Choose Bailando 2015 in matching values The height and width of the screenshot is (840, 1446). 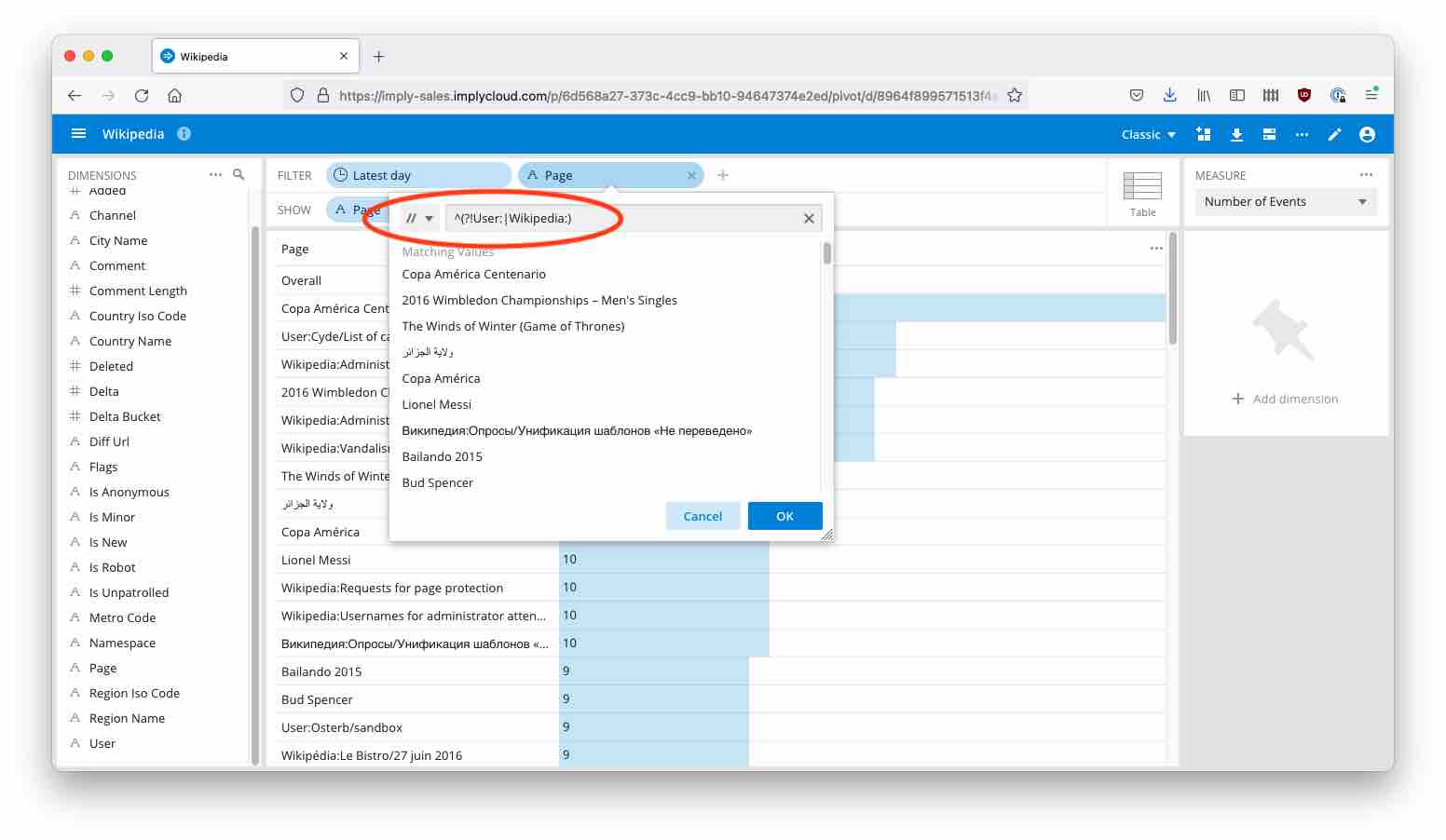point(443,456)
